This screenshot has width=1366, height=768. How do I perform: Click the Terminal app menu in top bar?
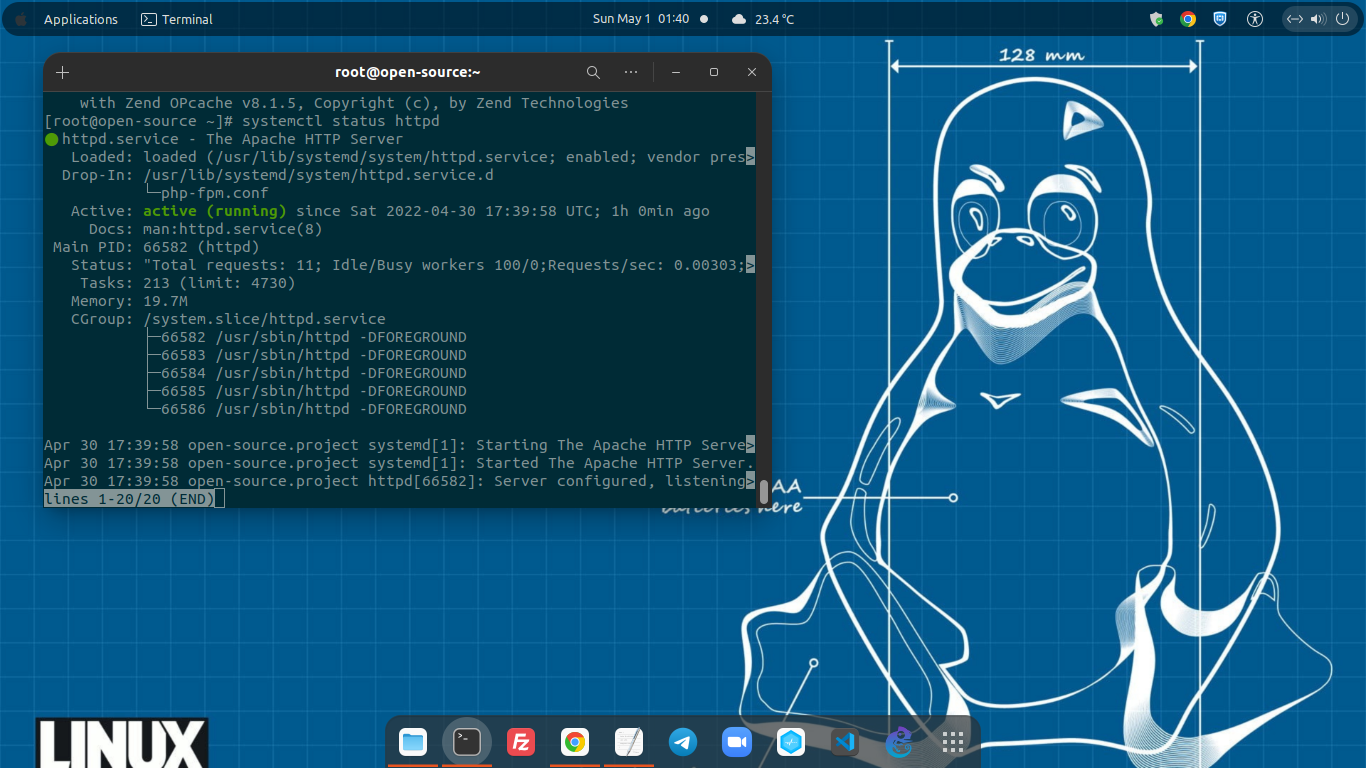pos(176,19)
